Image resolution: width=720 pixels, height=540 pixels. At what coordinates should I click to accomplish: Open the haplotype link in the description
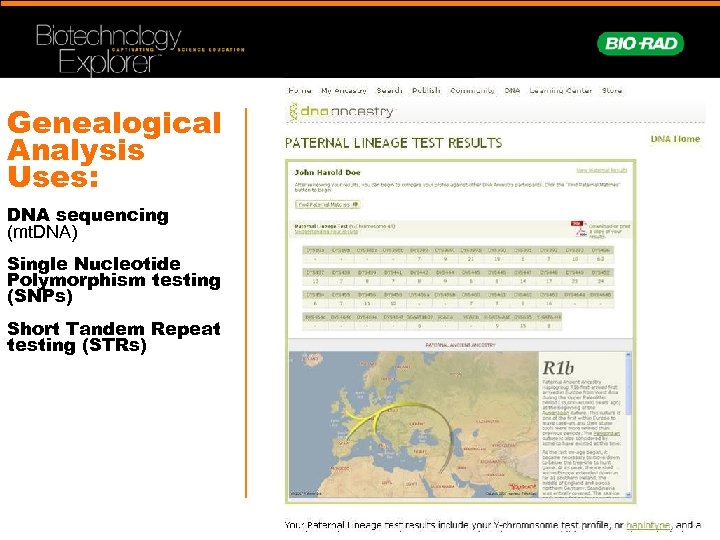point(648,524)
